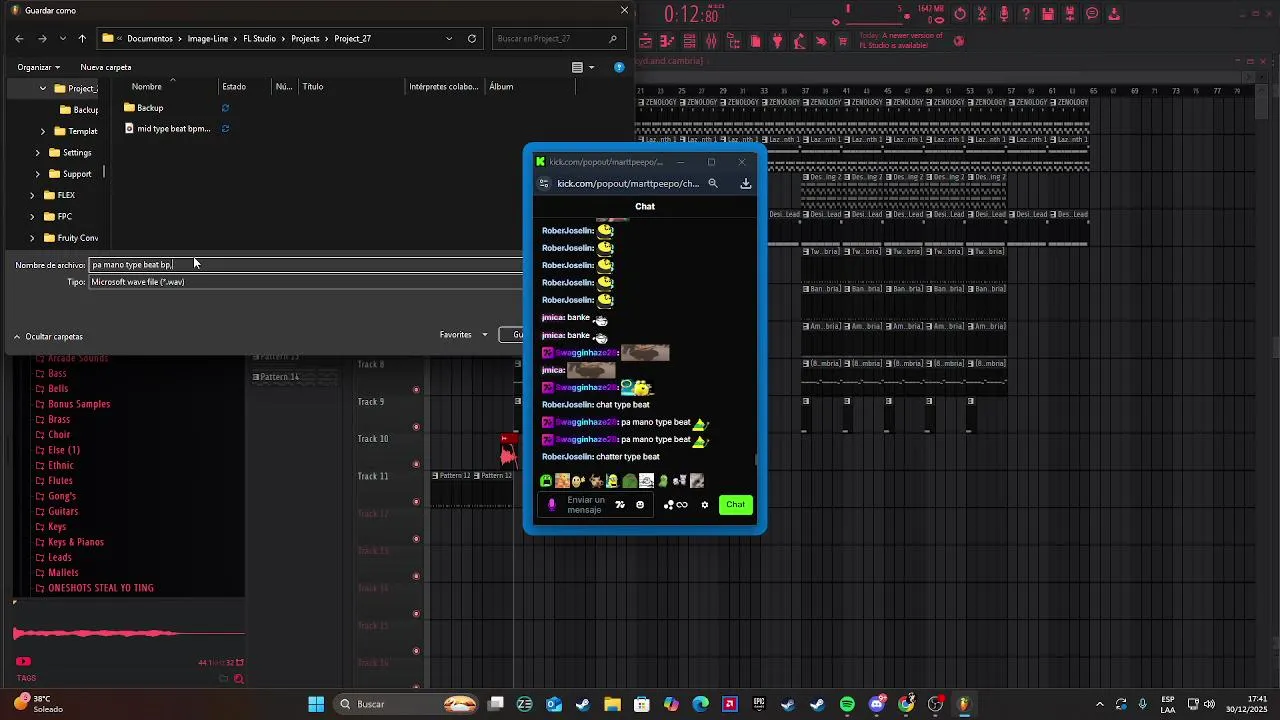Open FL Studio playlist view icon

[645, 41]
